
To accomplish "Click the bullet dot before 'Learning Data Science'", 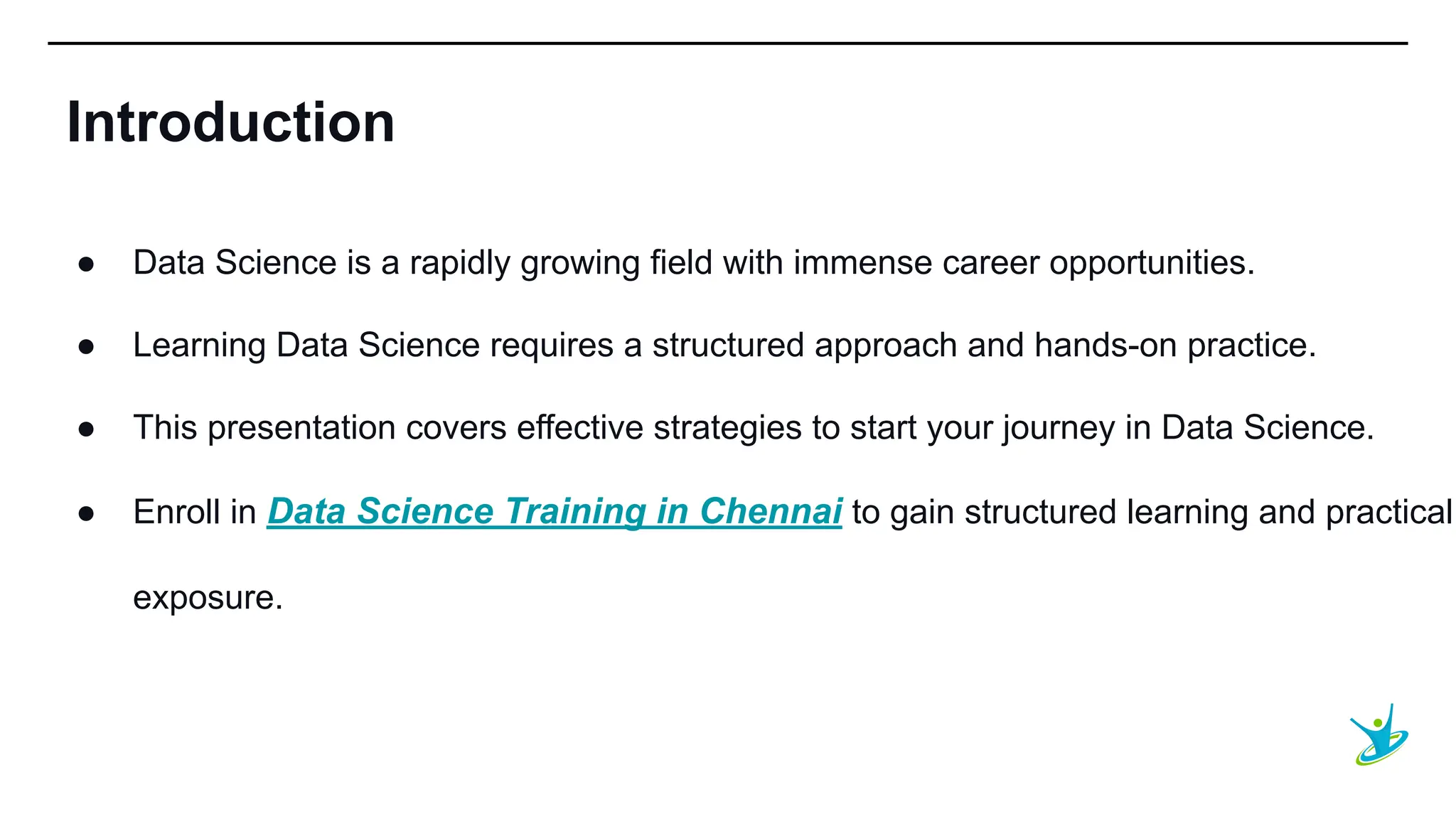I will pos(87,347).
